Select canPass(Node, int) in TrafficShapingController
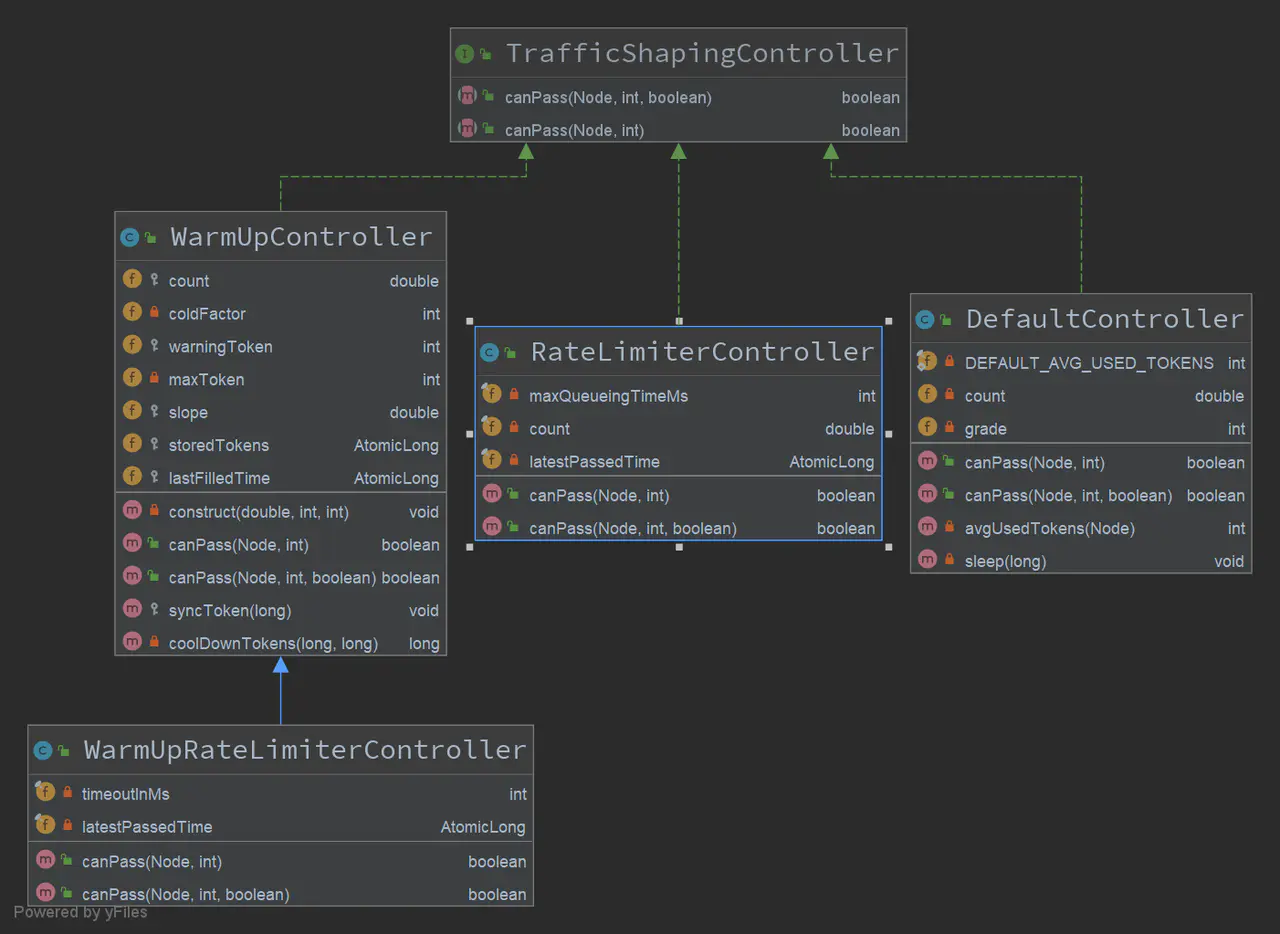The image size is (1280, 934). click(678, 130)
